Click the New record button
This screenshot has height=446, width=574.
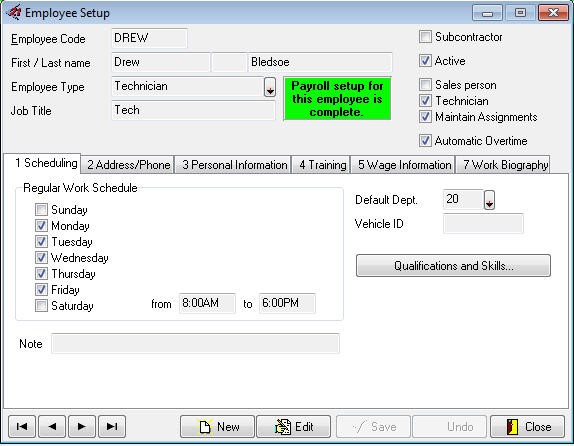point(217,427)
